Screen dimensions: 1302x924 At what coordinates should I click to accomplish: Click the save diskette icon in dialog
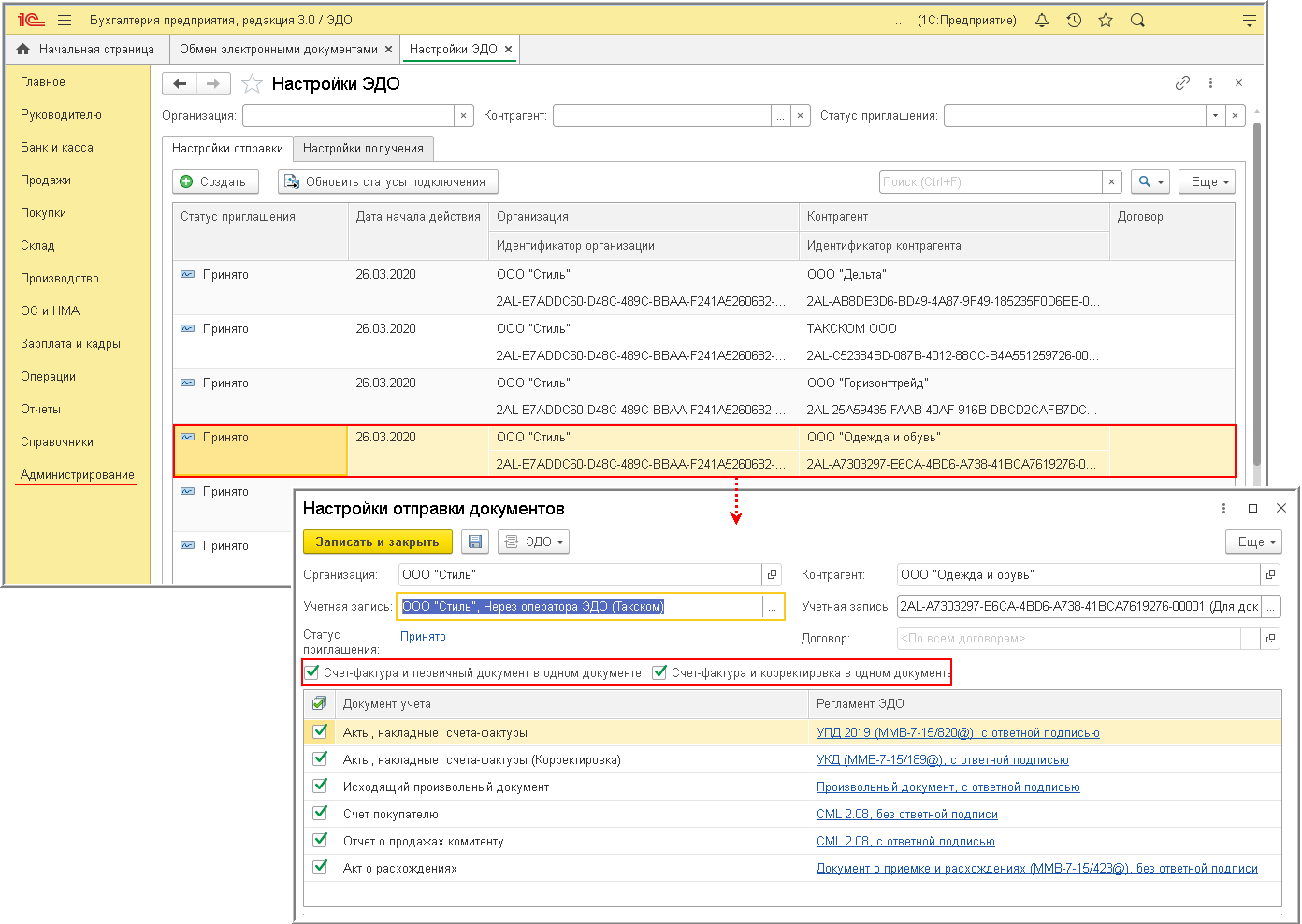[475, 541]
